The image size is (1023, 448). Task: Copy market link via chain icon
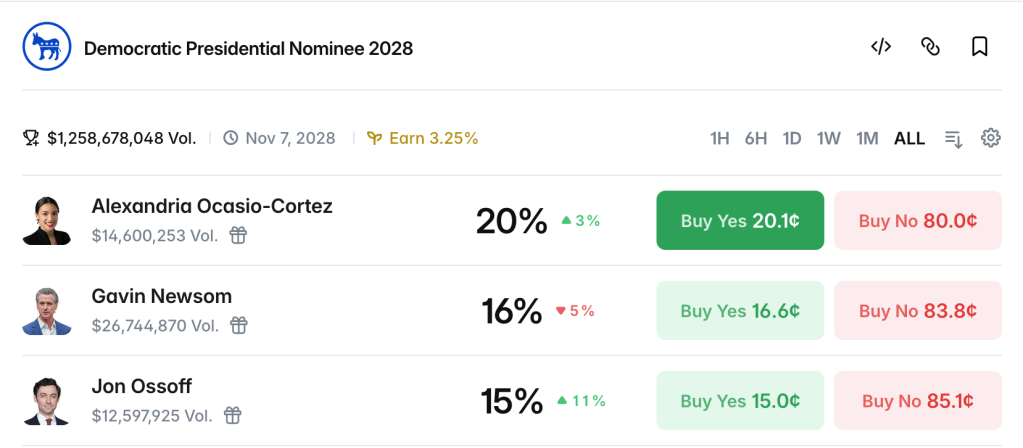(x=930, y=47)
